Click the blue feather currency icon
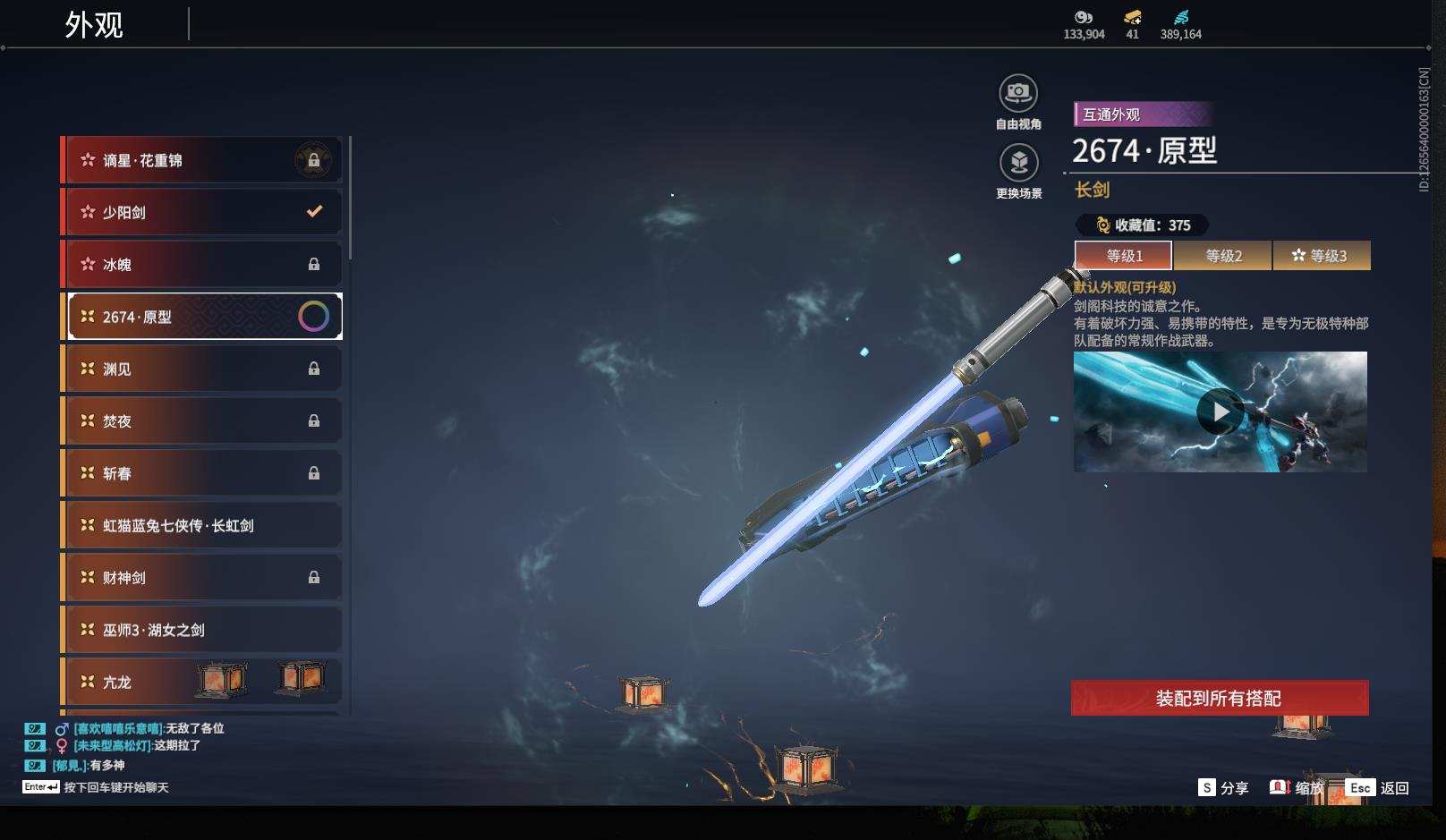The width and height of the screenshot is (1446, 840). tap(1181, 17)
